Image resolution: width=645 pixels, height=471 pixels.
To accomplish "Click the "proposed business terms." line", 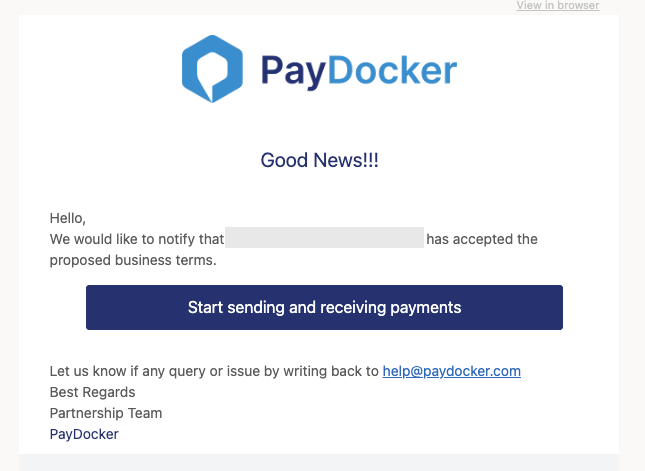I will click(133, 260).
